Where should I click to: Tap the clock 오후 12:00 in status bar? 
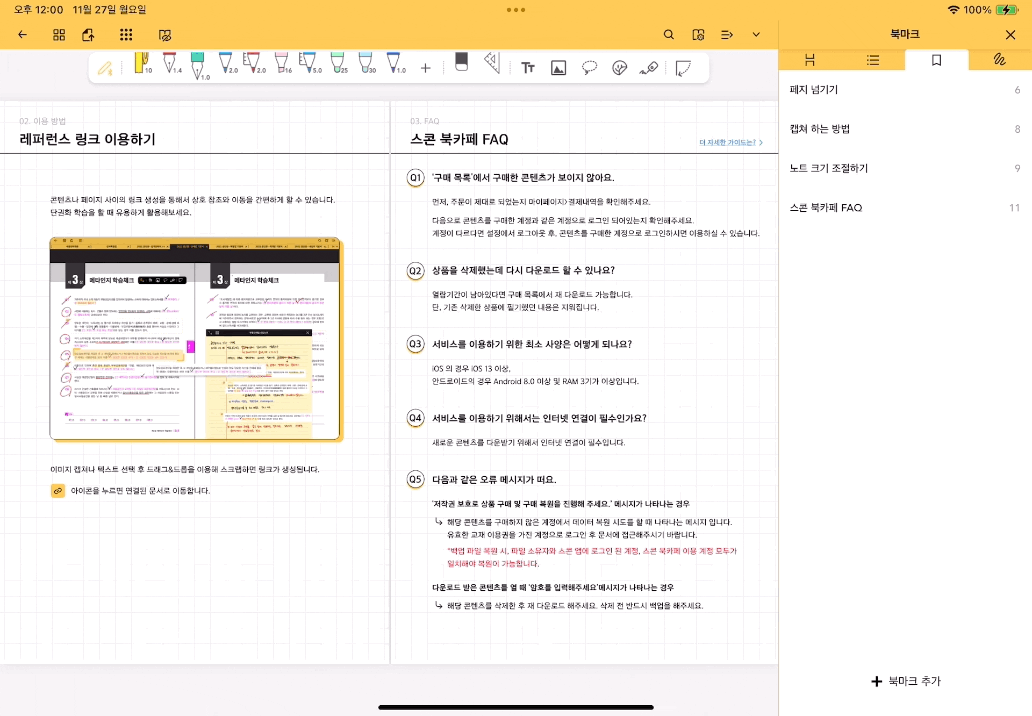(x=38, y=10)
